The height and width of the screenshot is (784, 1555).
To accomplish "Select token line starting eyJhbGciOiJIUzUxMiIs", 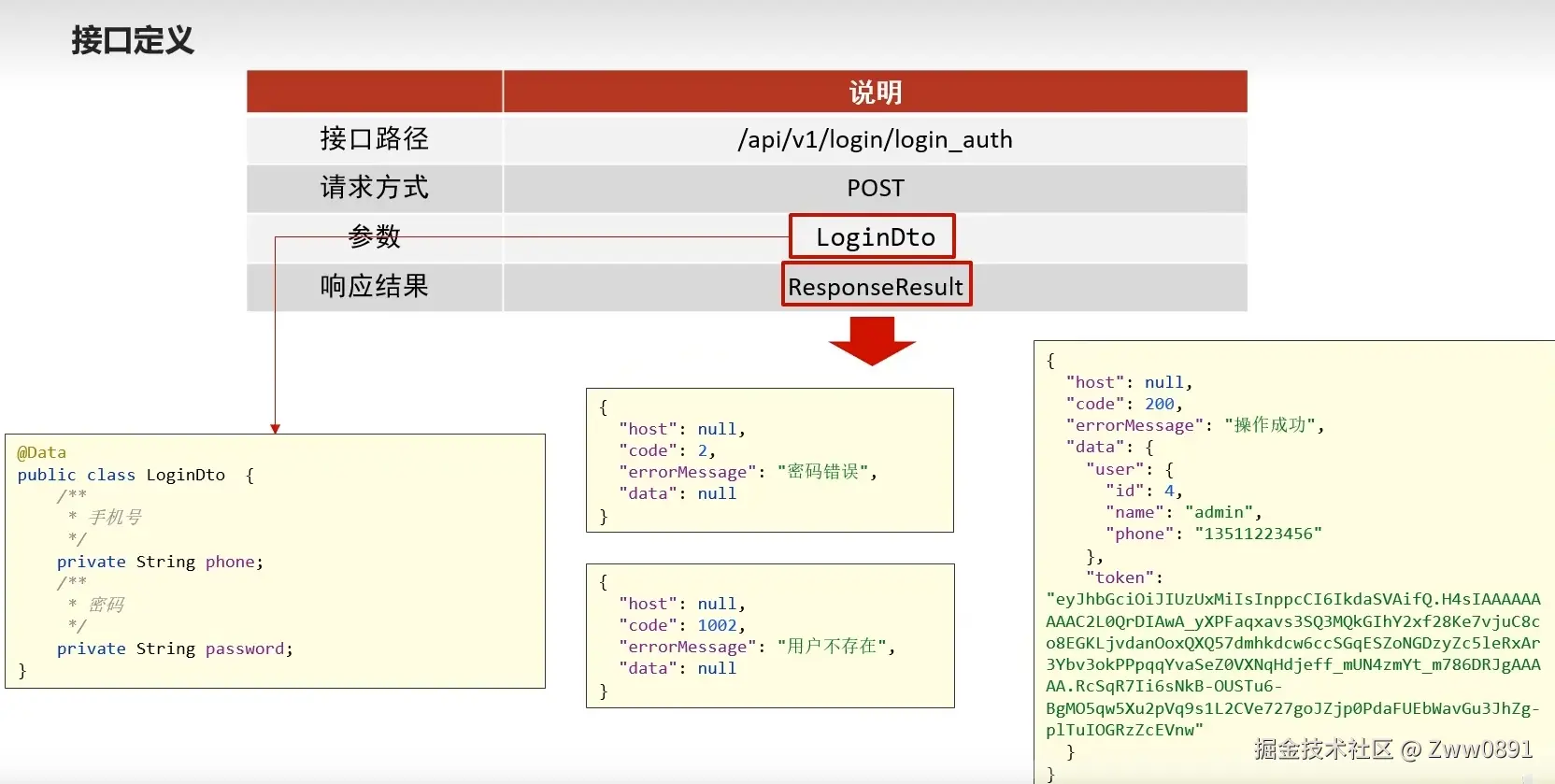I will pos(1293,599).
